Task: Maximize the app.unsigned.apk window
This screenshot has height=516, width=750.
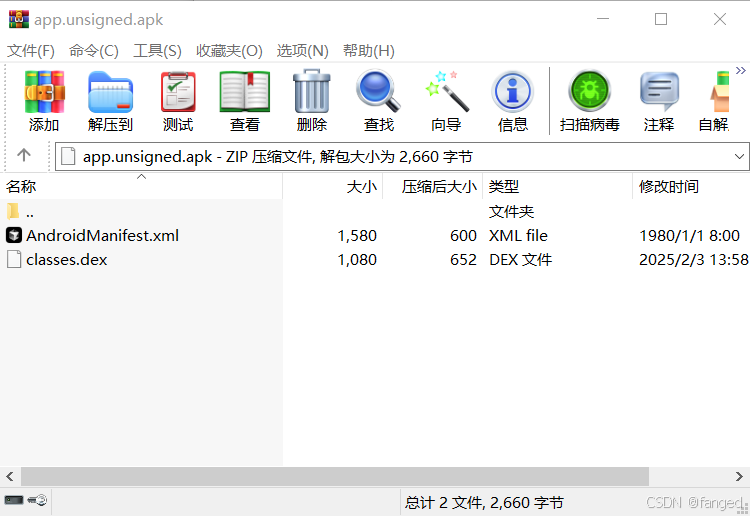Action: coord(661,19)
